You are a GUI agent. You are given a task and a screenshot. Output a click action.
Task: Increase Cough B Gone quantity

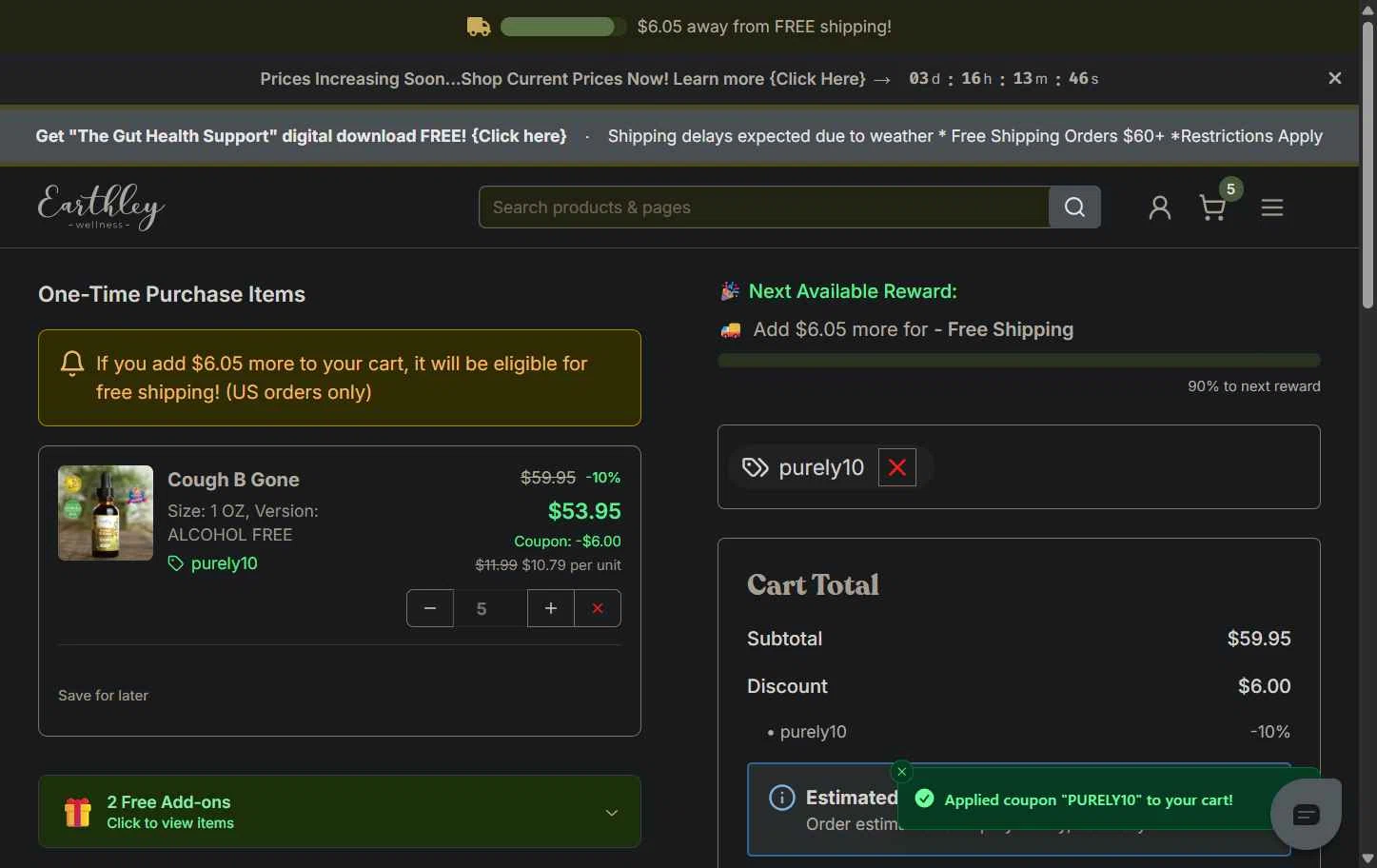[550, 608]
